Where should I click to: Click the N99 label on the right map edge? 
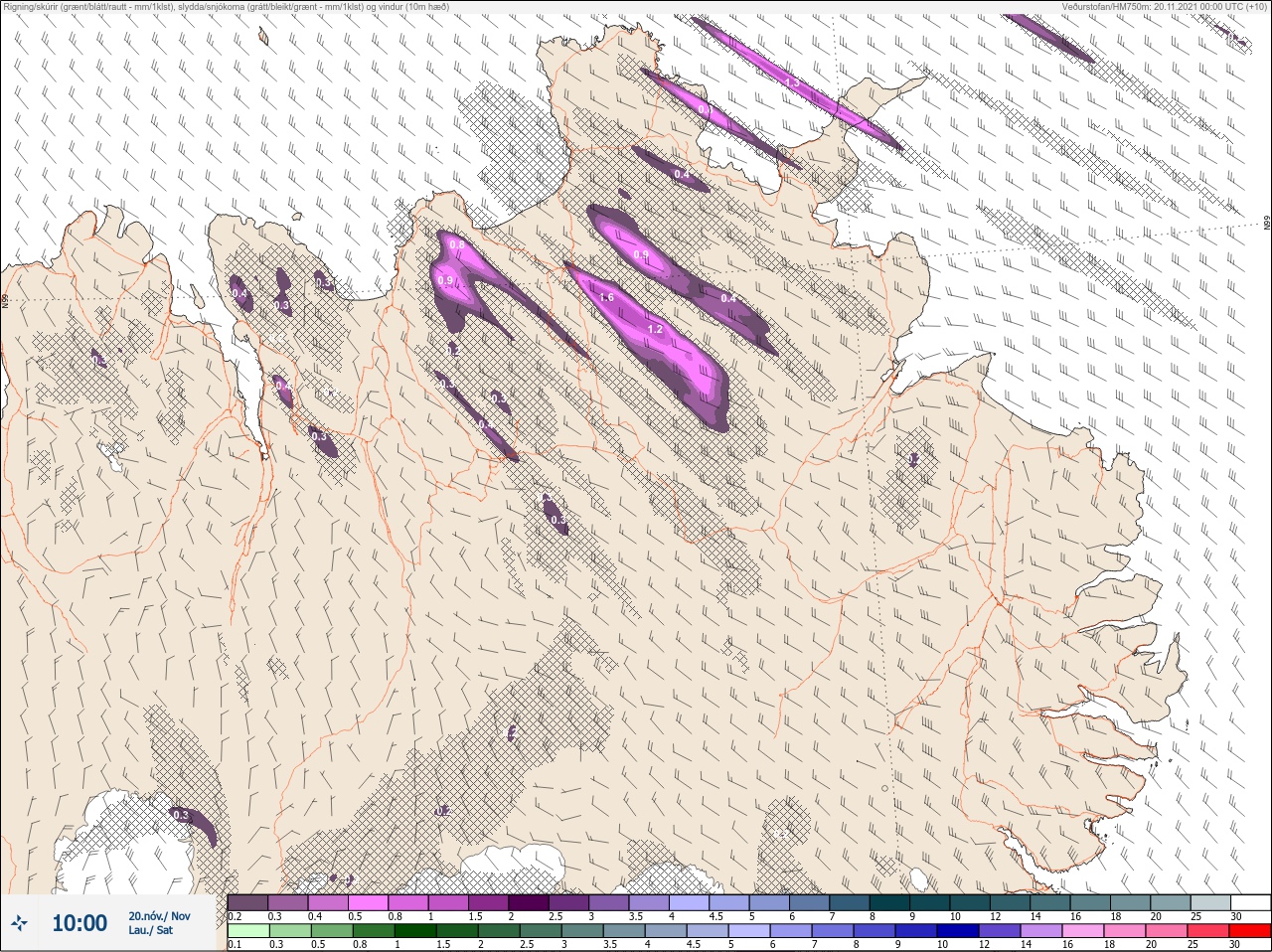pyautogui.click(x=1267, y=223)
